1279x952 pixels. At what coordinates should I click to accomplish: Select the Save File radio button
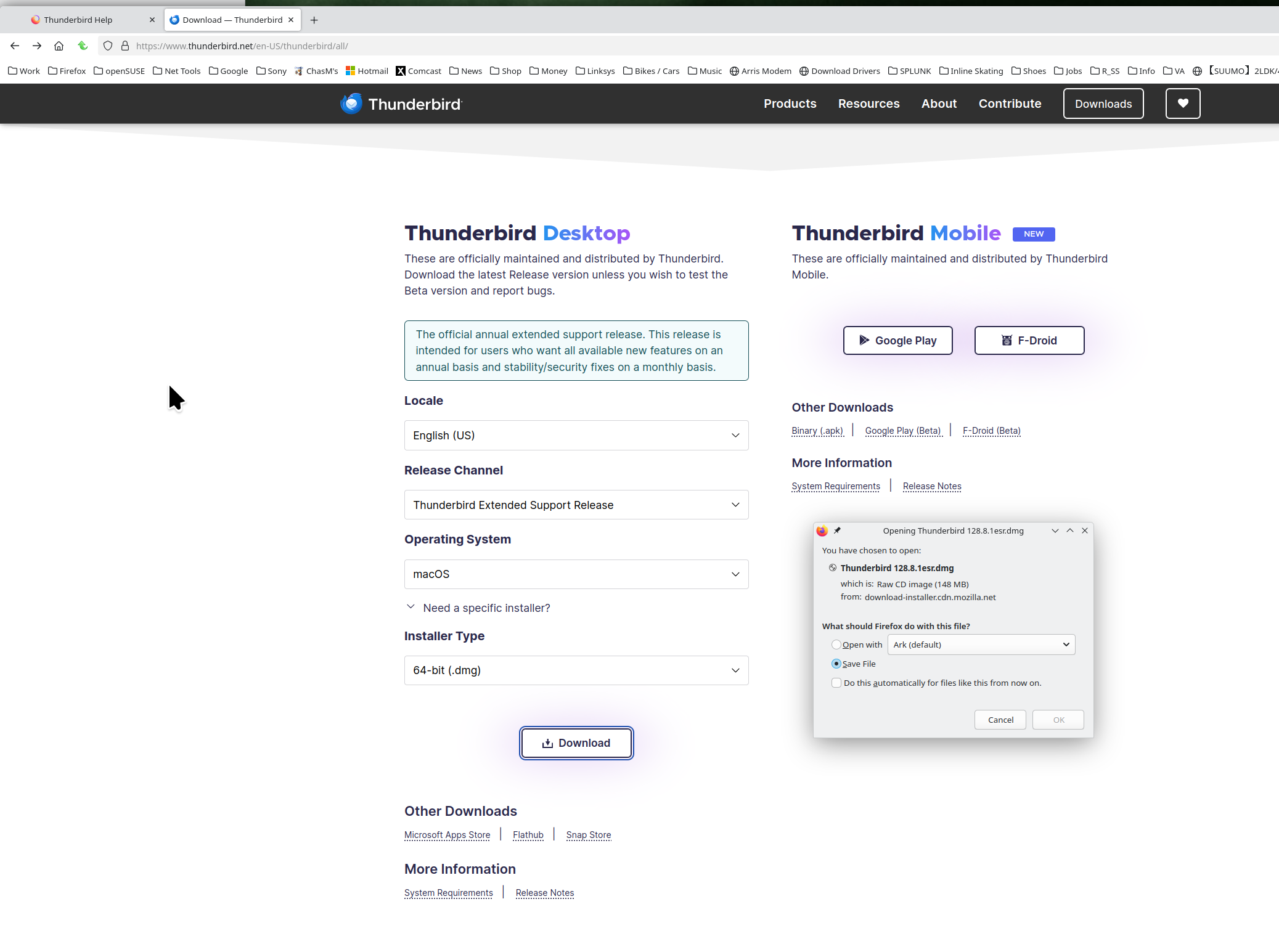click(836, 664)
